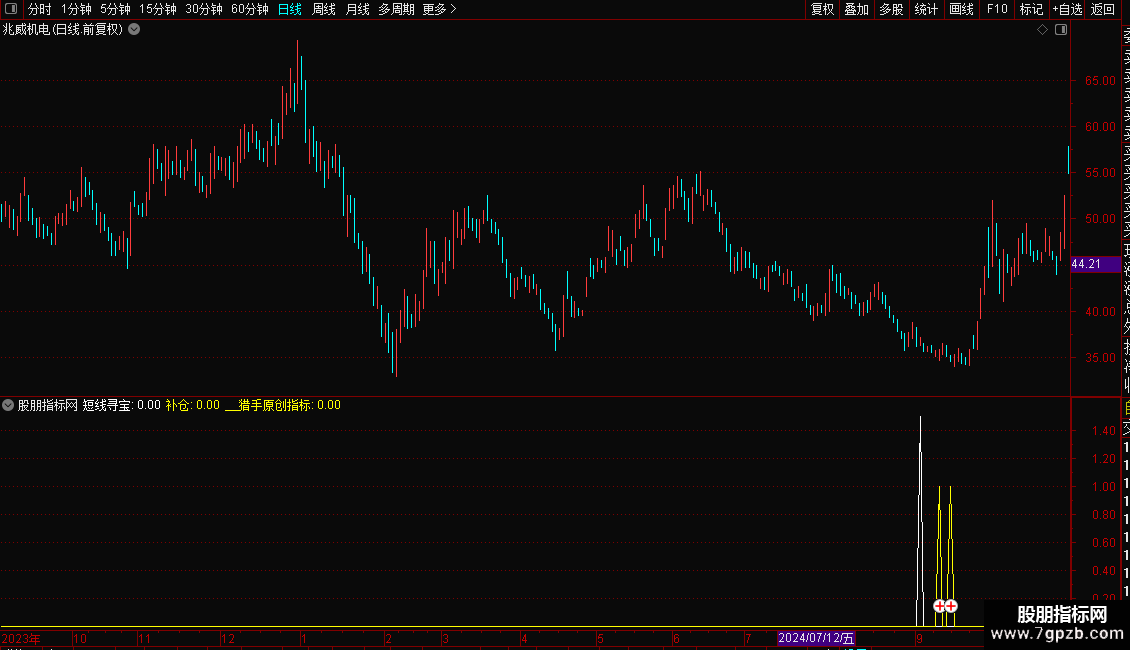1130x650 pixels.
Task: Toggle the left panel icon in the toolbar
Action: [x=11, y=9]
